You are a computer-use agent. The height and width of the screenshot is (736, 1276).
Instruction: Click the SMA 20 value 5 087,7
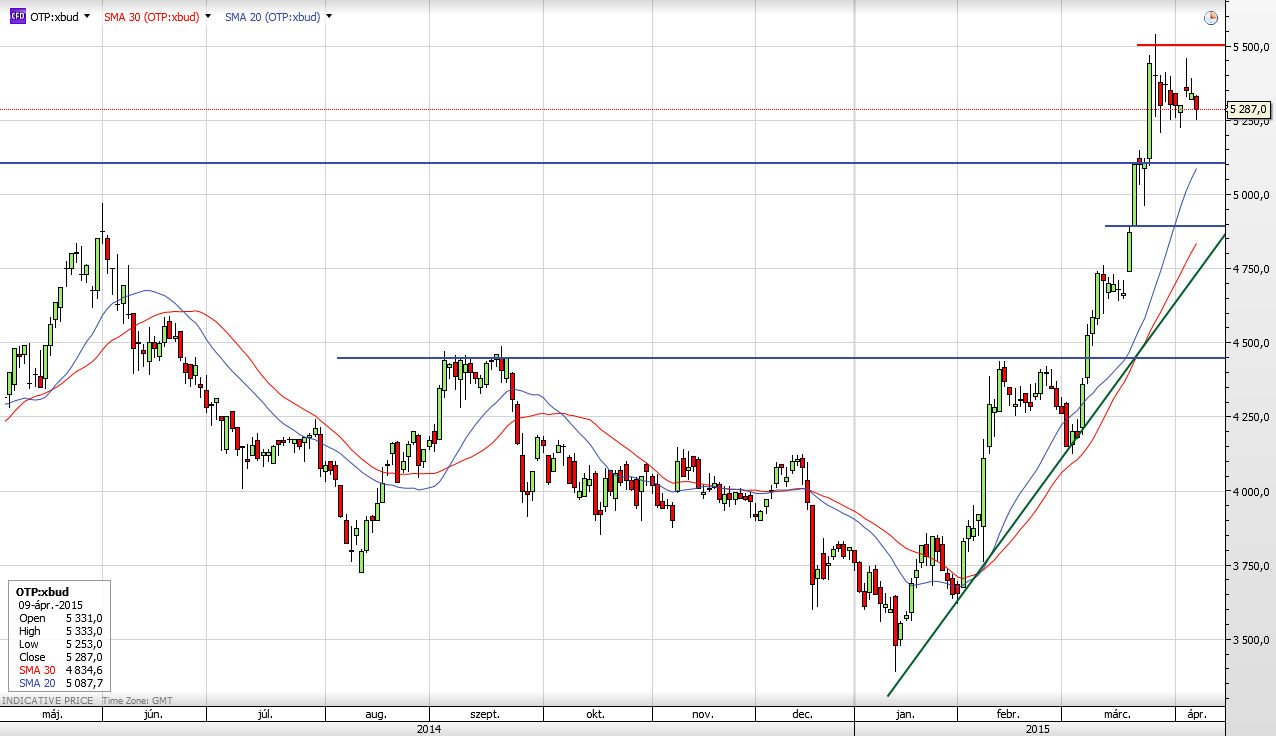[x=84, y=681]
